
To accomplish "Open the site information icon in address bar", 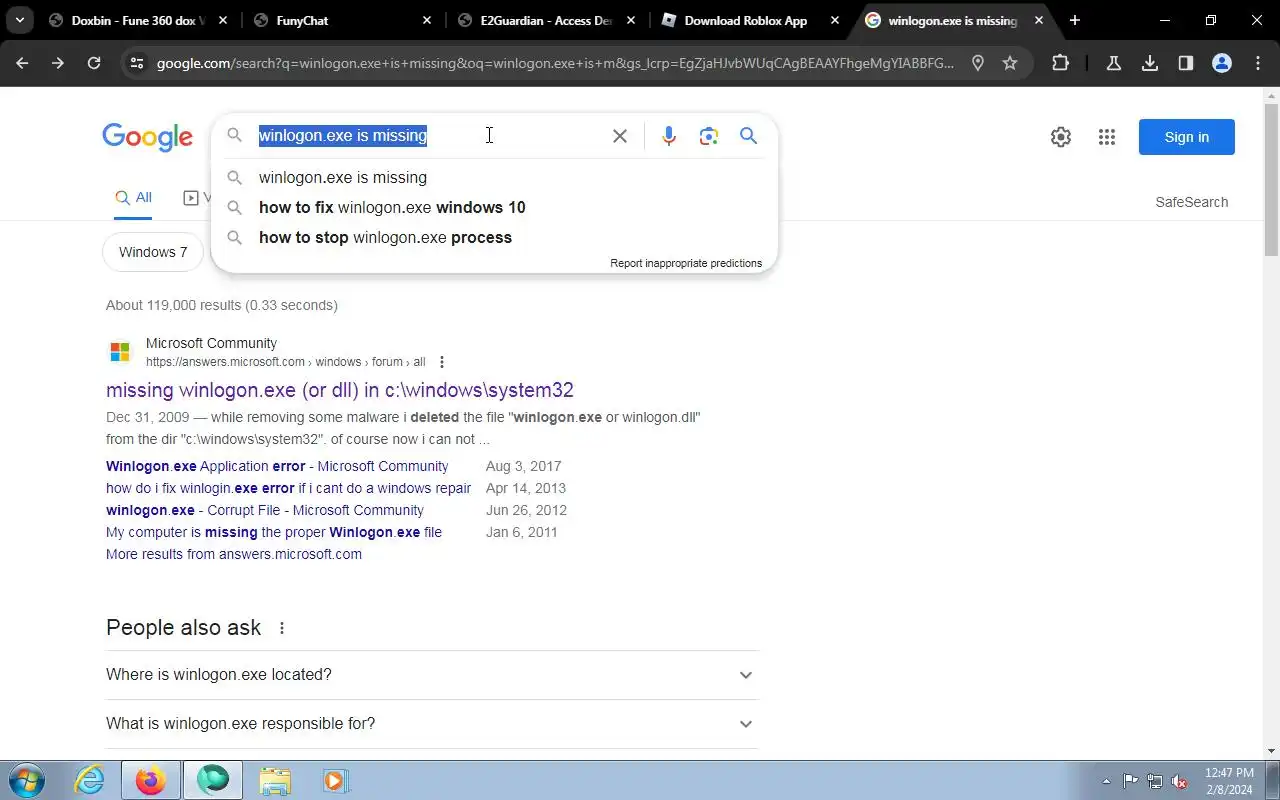I will 137,63.
